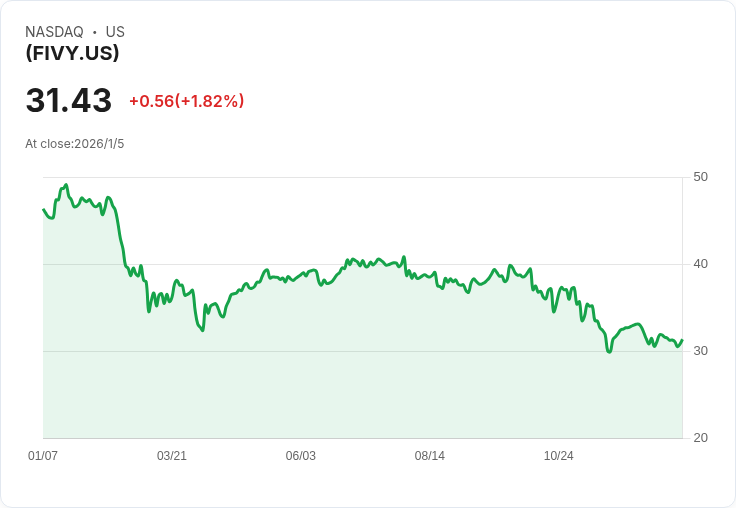Image resolution: width=736 pixels, height=508 pixels.
Task: Click the NASDAQ exchange label
Action: click(54, 32)
